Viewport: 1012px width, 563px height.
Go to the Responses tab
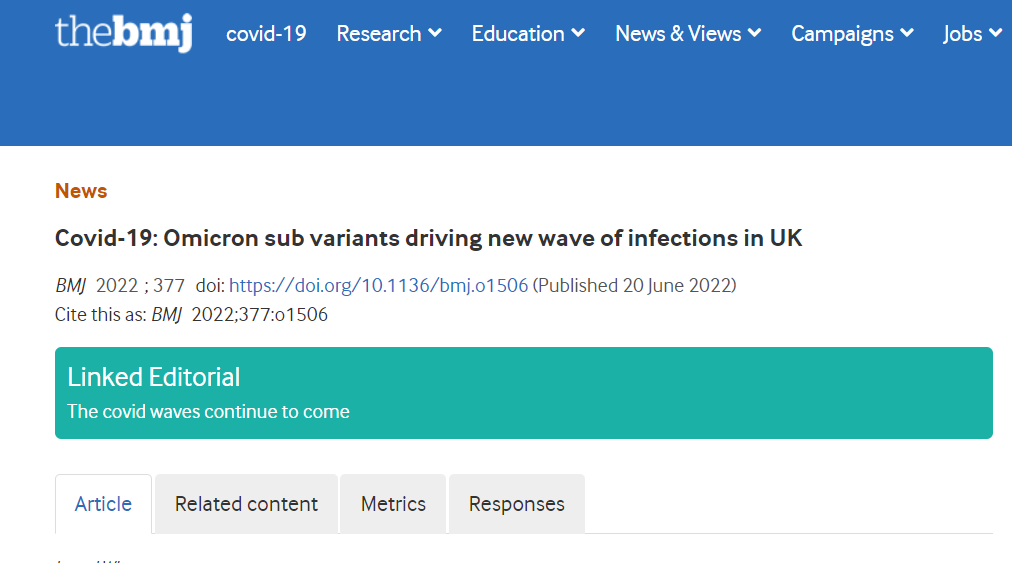(x=516, y=504)
